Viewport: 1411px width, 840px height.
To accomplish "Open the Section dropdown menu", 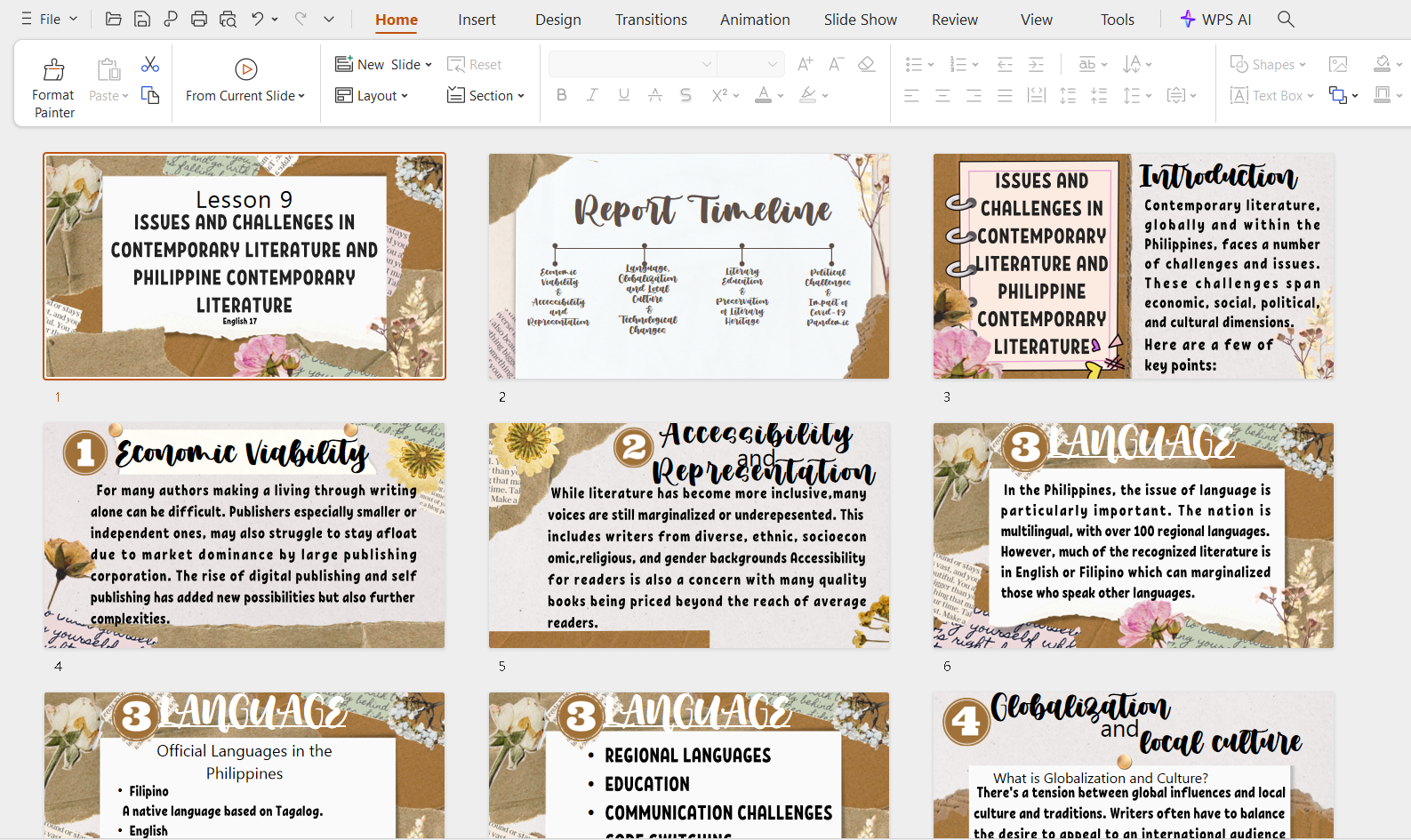I will click(485, 95).
